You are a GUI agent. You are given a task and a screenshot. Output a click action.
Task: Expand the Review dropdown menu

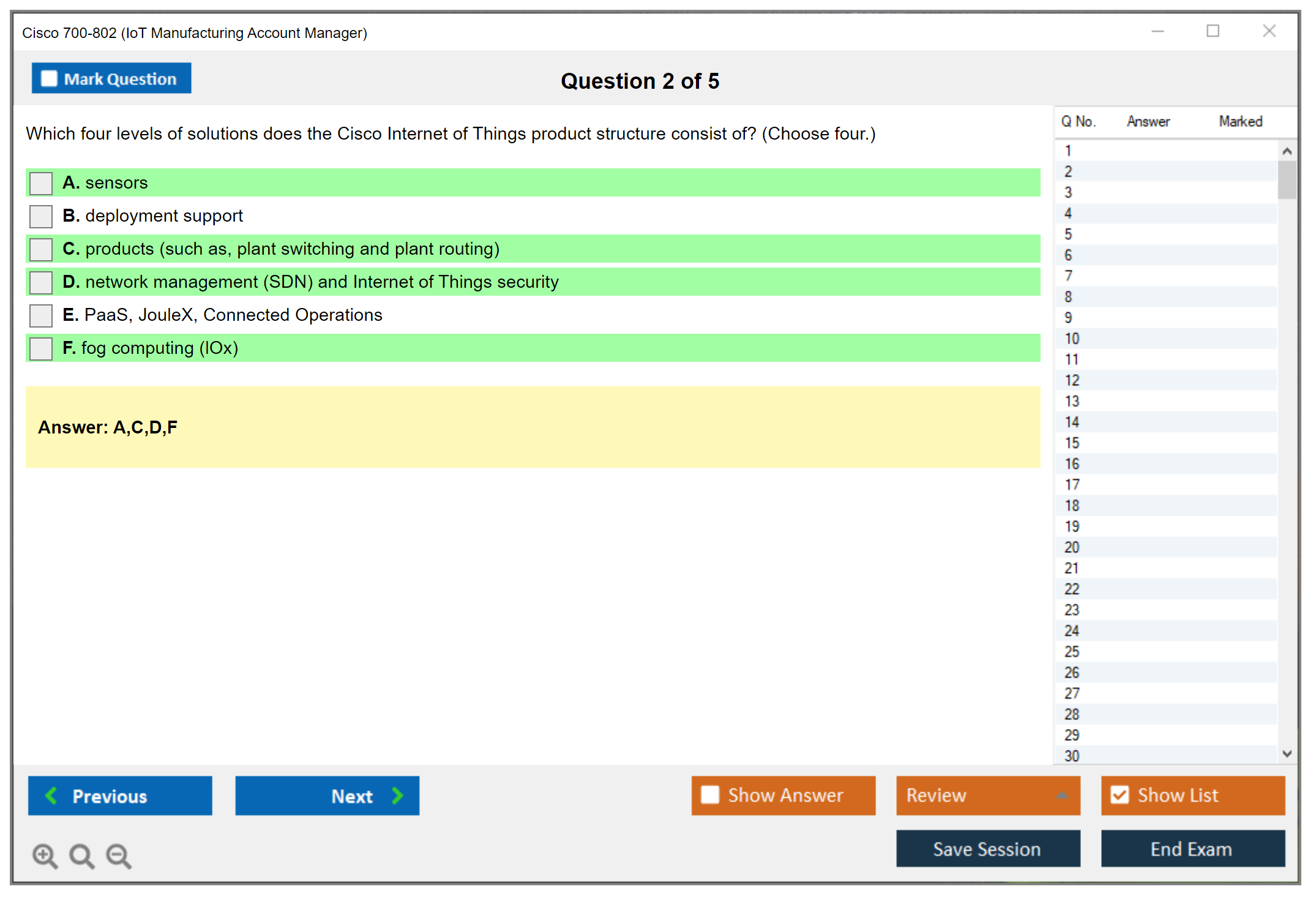click(1062, 795)
